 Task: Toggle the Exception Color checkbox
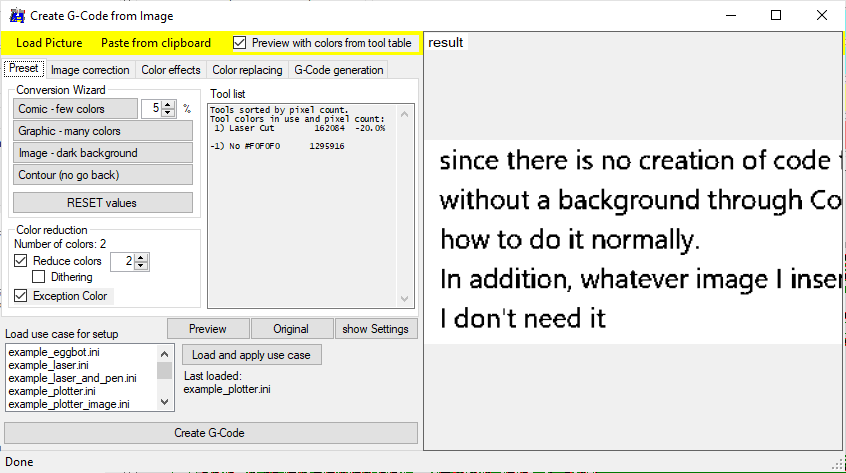click(22, 296)
